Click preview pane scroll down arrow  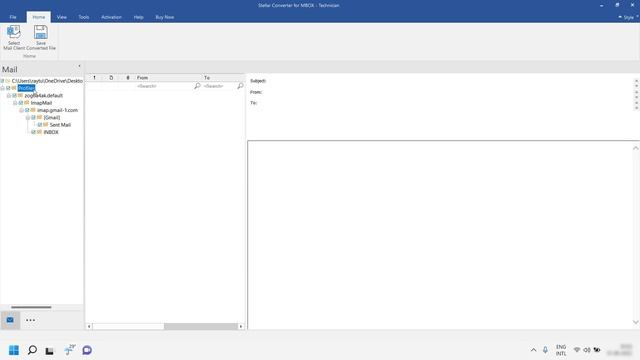tap(636, 322)
